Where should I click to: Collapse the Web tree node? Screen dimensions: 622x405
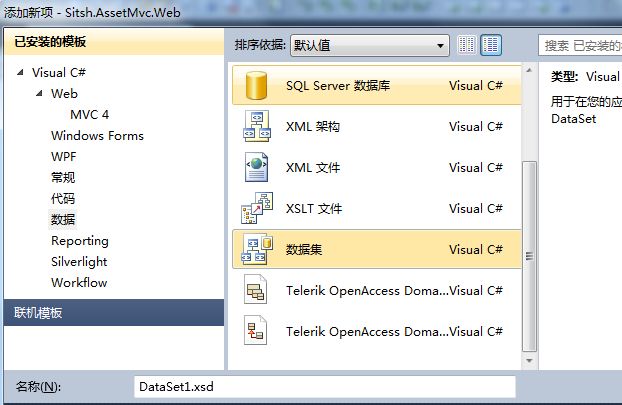(x=39, y=94)
